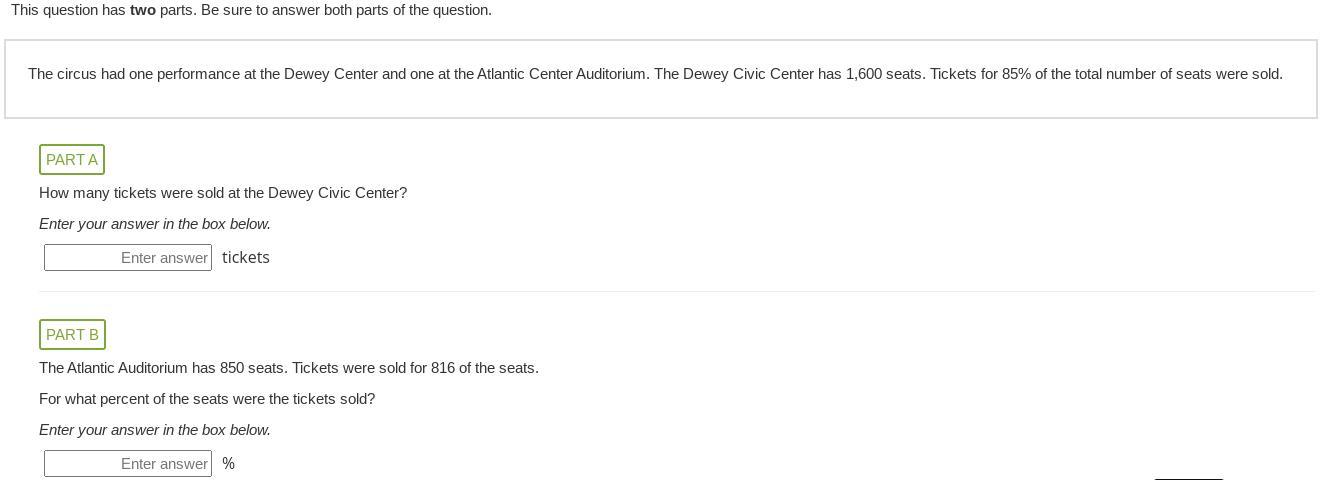
Task: Select the PART B label badge
Action: 72,335
